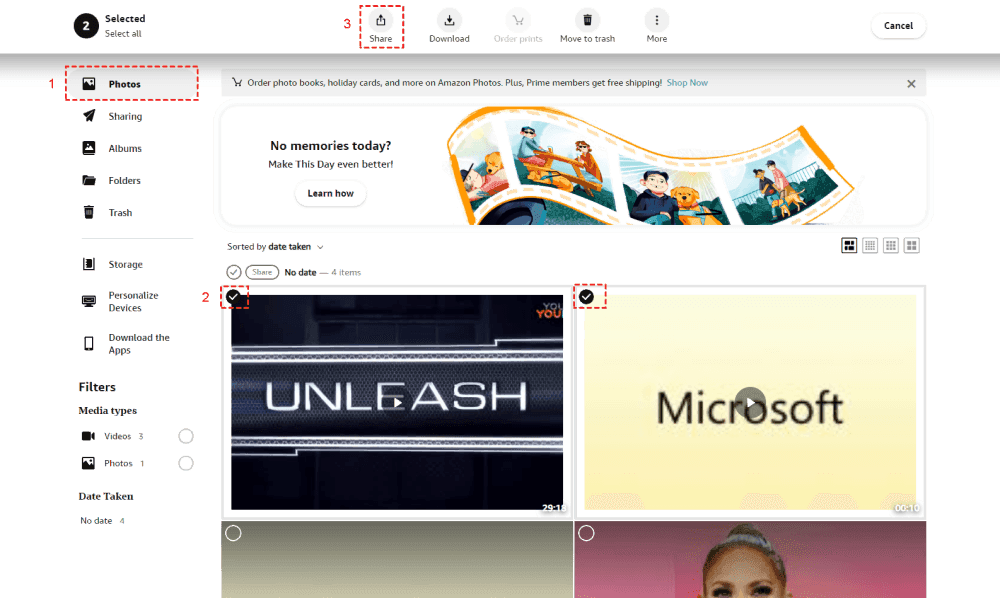Cancel the current selection
Screen dimensions: 1000x598
898,26
